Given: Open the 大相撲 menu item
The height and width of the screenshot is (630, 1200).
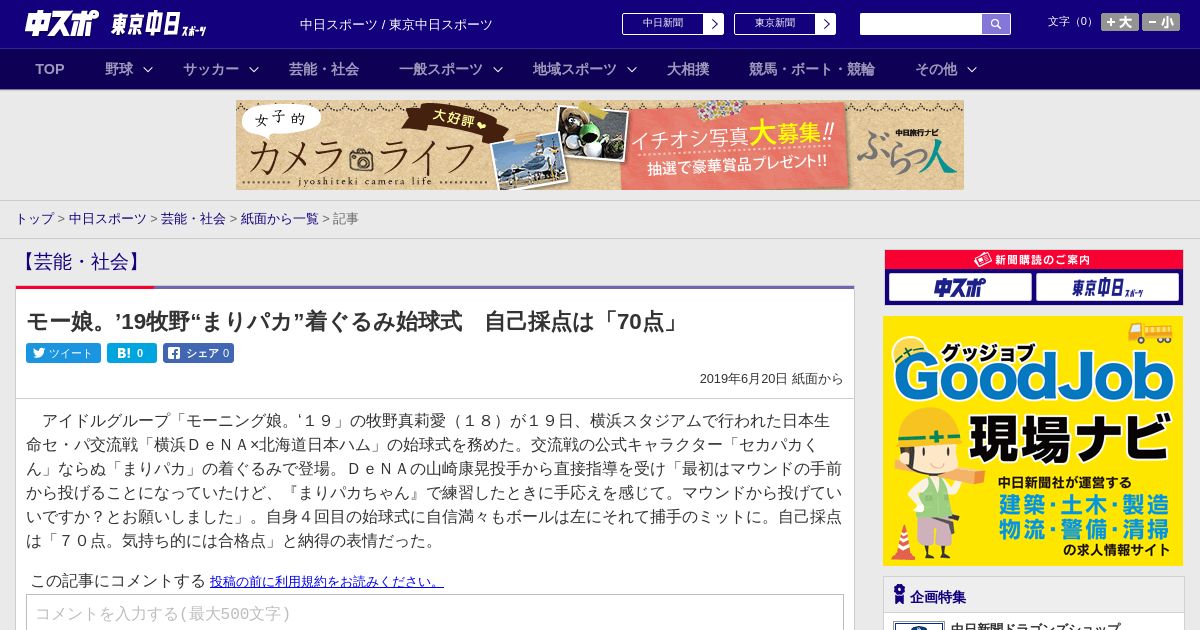Looking at the screenshot, I should (688, 69).
